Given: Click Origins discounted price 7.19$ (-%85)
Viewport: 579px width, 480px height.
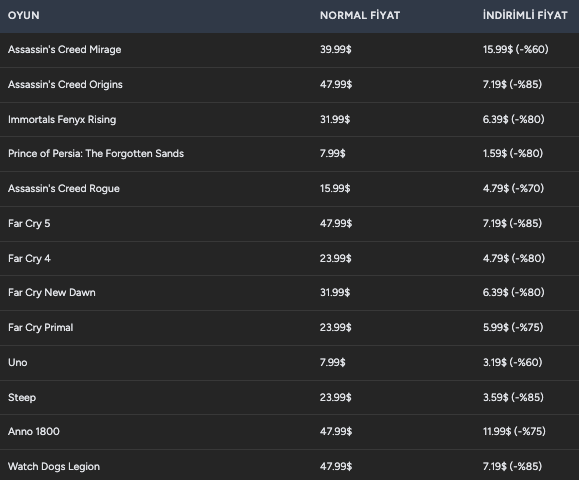Looking at the screenshot, I should pos(512,85).
